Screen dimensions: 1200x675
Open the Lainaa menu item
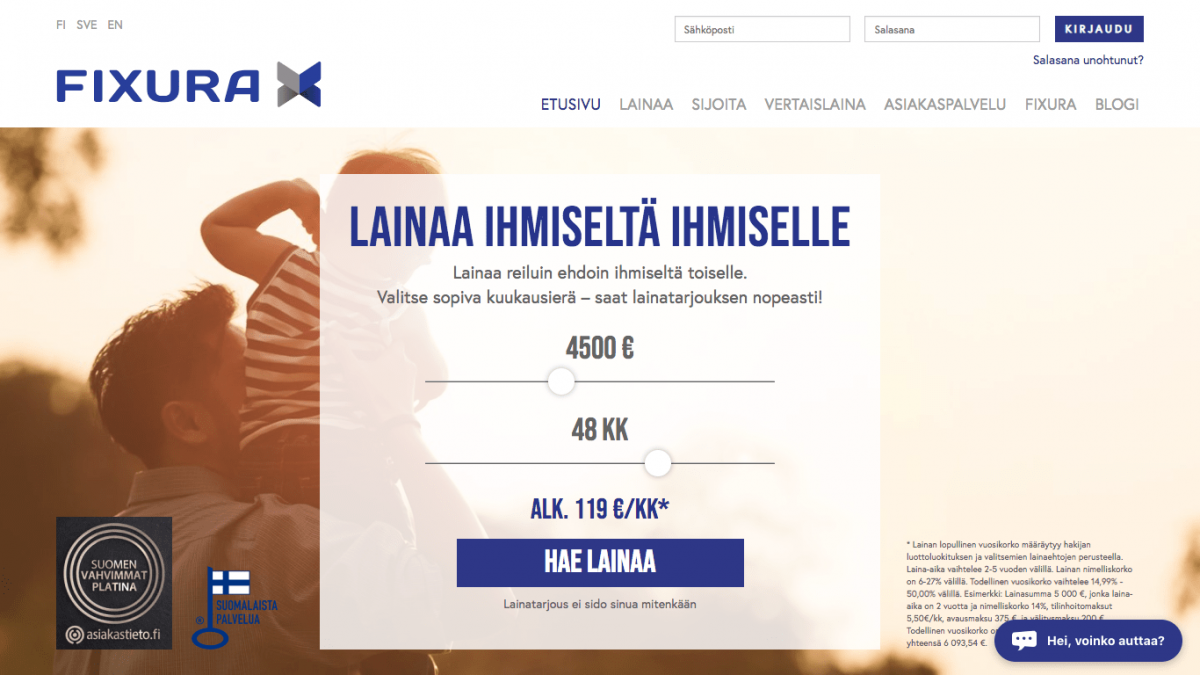pos(646,104)
